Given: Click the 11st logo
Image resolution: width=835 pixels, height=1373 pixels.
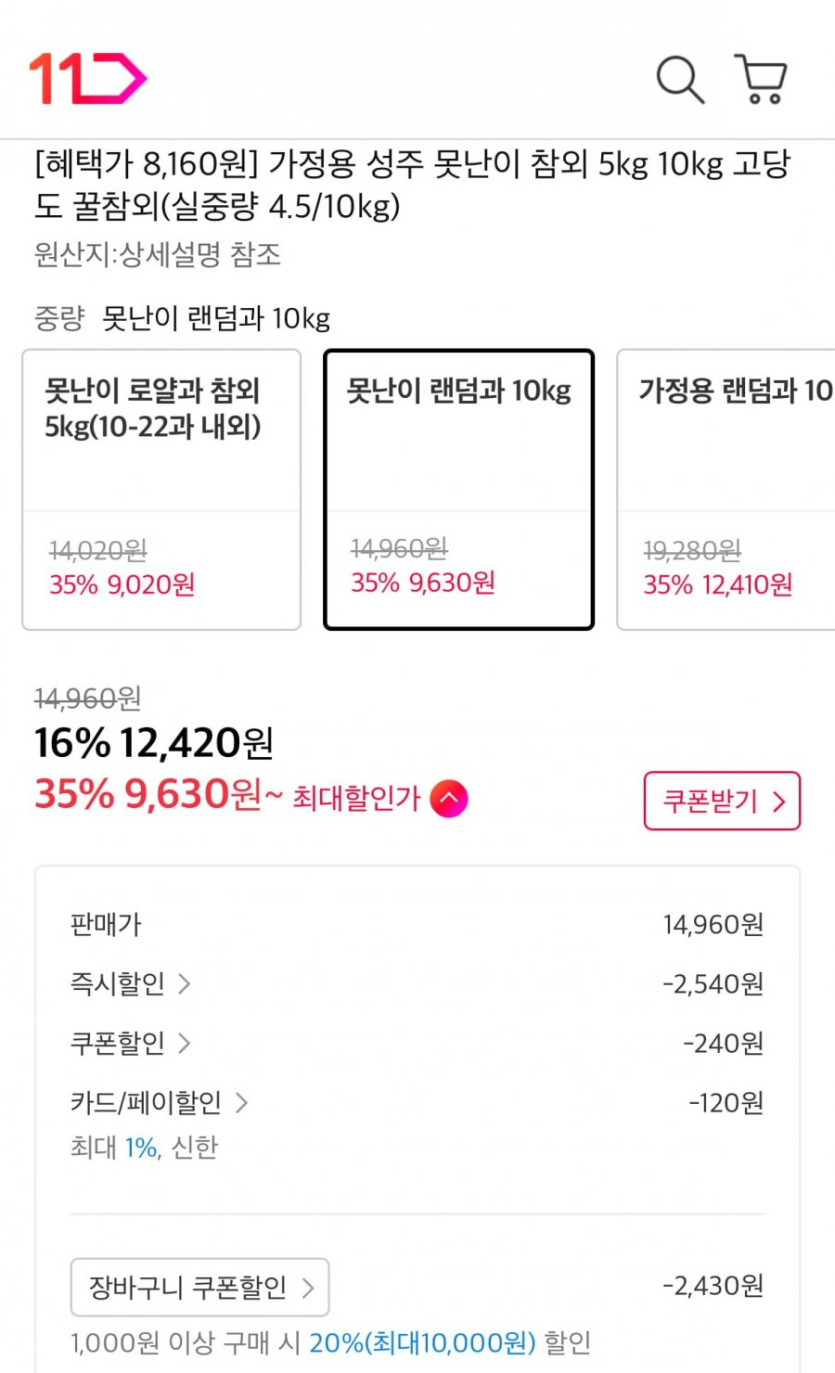Looking at the screenshot, I should point(87,78).
